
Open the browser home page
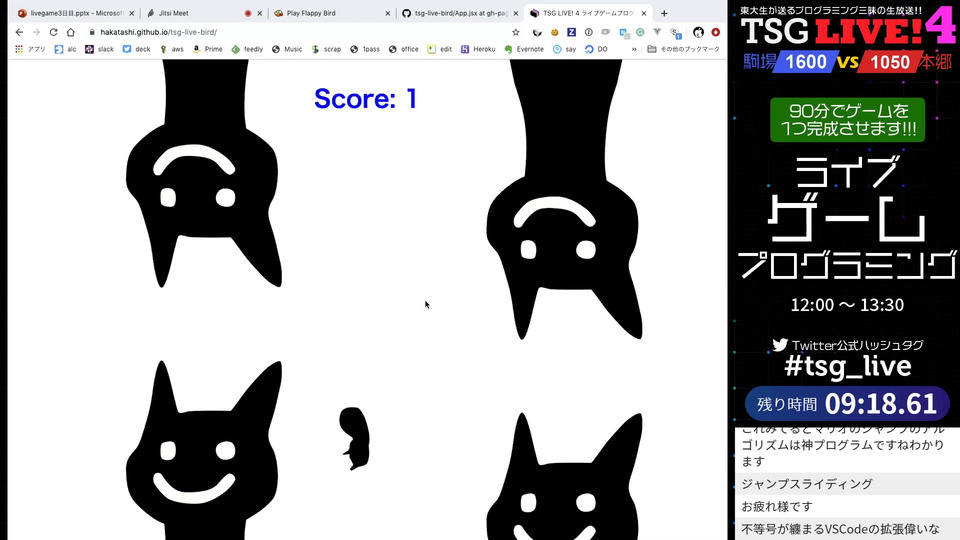(70, 32)
